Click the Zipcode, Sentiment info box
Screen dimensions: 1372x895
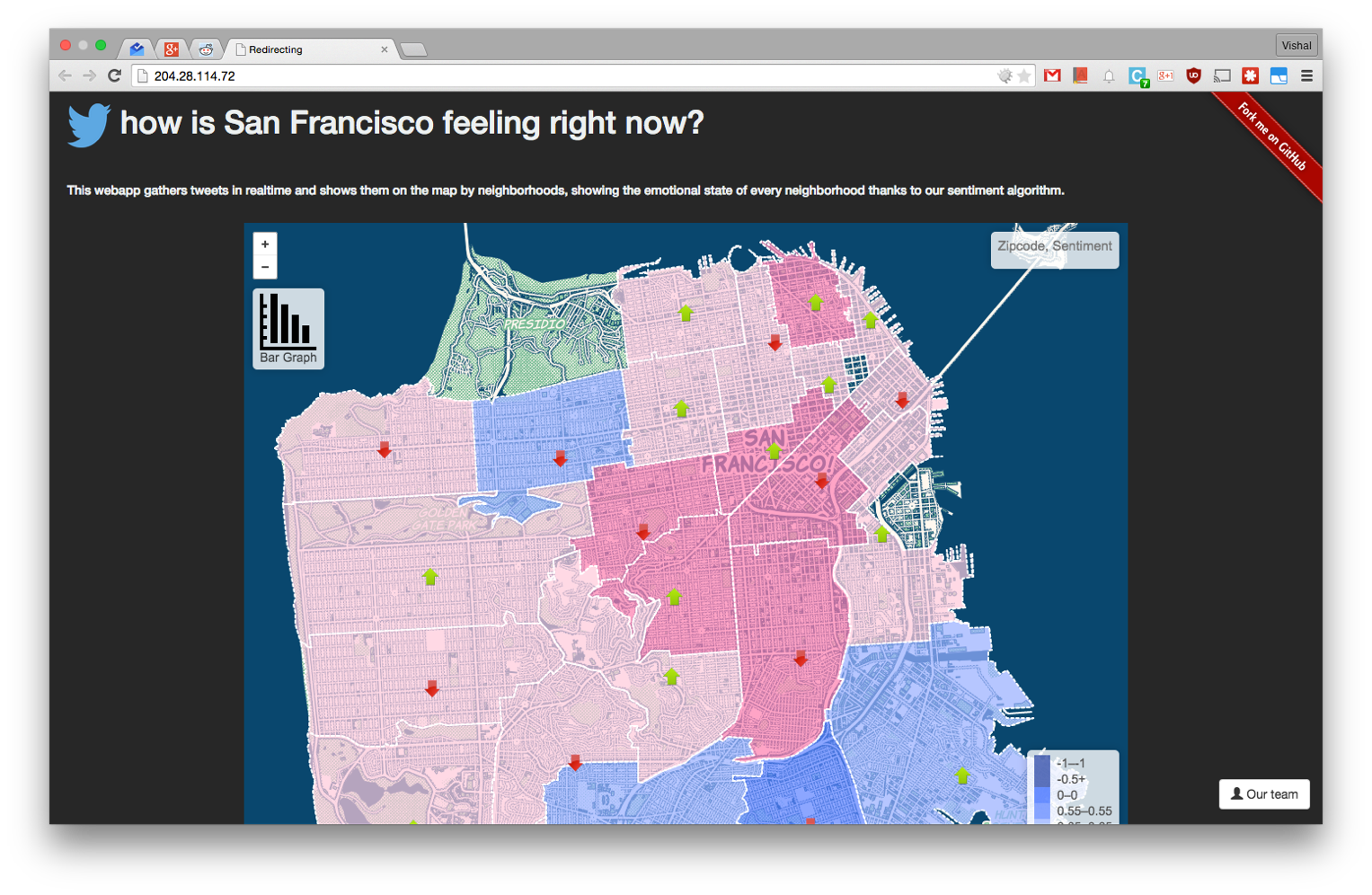(x=1055, y=249)
